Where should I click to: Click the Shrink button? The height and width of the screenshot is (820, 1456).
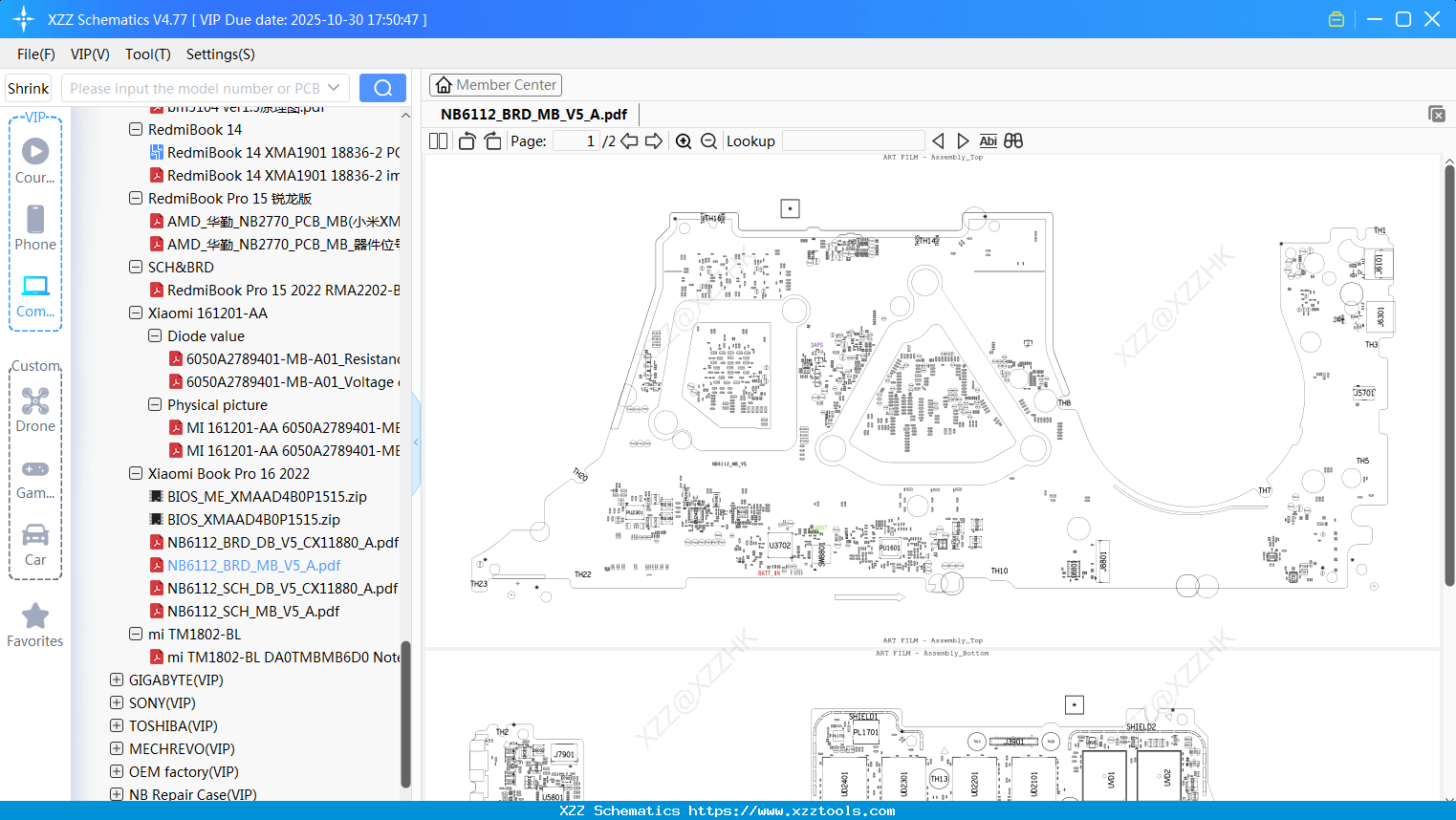tap(29, 88)
